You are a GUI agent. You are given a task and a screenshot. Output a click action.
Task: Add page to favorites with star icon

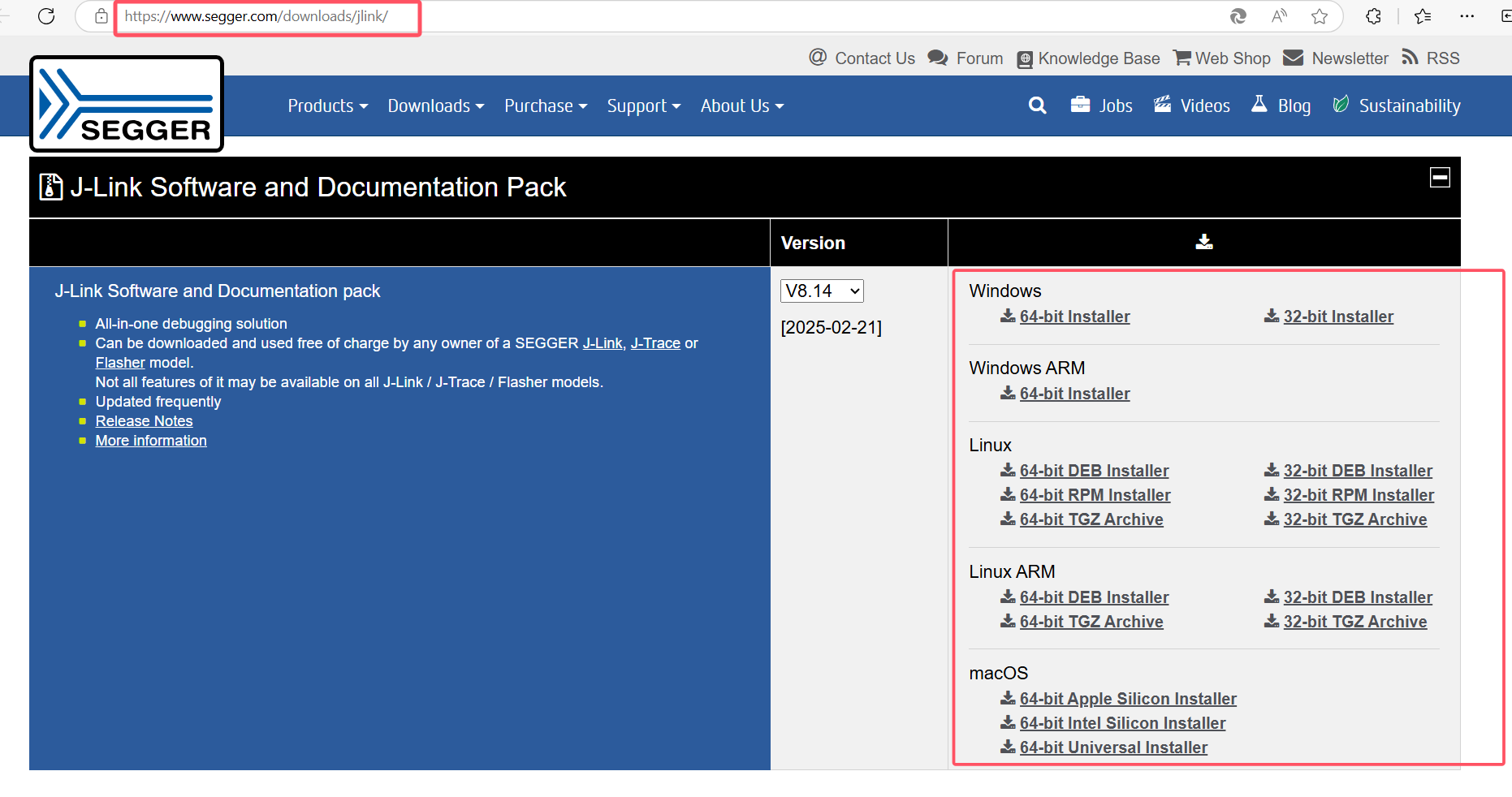click(1320, 16)
